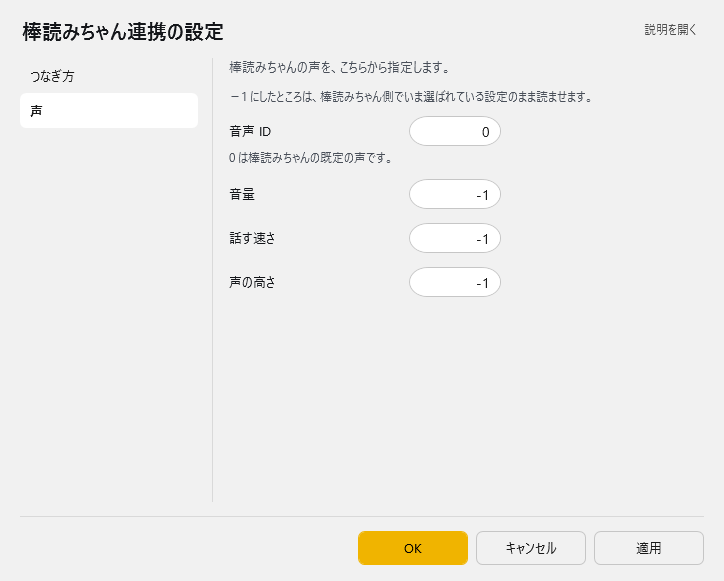Confirm settings with the OK button
Image resolution: width=724 pixels, height=581 pixels.
[x=413, y=548]
